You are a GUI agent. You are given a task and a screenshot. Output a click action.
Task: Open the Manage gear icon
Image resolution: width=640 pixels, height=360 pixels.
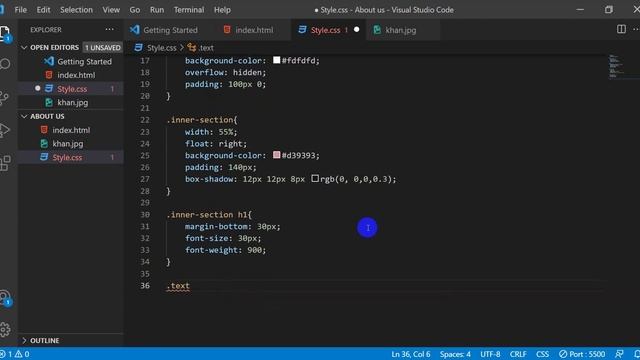pos(5,329)
